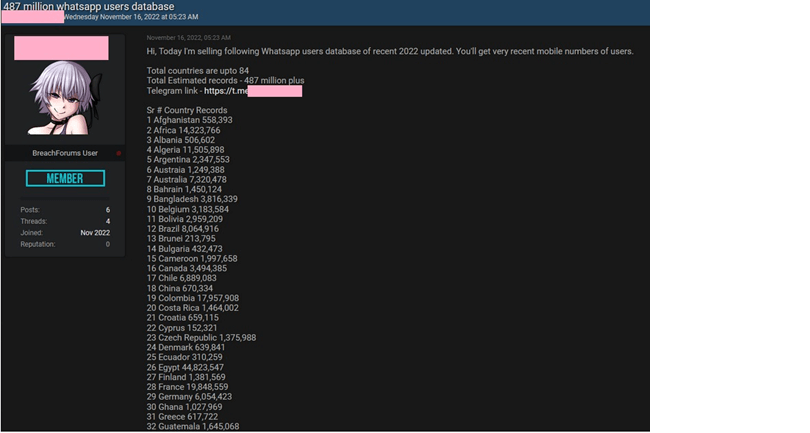Screen dimensions: 810x433
Task: Click row '25 Ecuador 310,259'
Action: click(184, 357)
